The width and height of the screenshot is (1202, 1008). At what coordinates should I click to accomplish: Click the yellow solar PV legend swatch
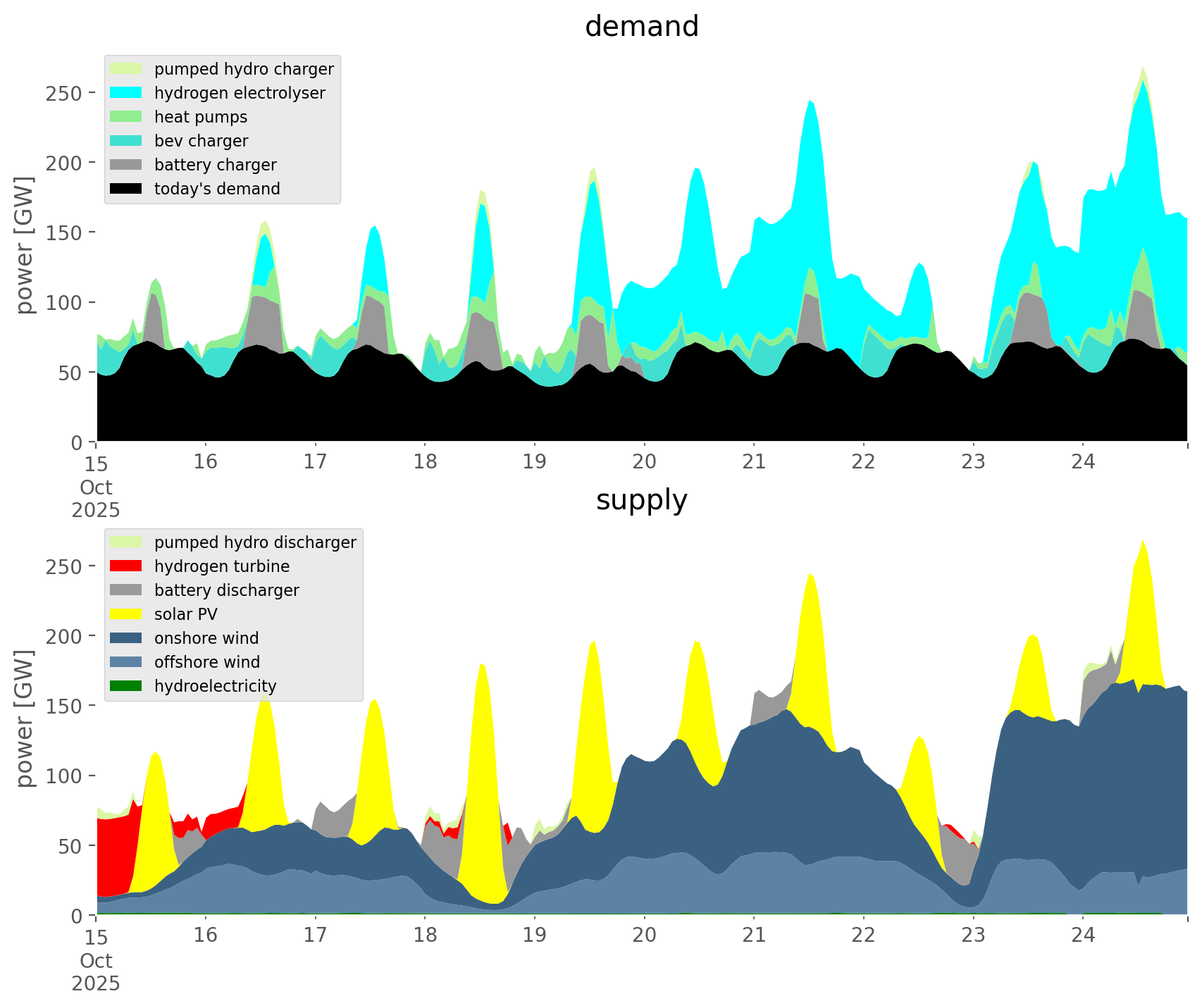[126, 614]
